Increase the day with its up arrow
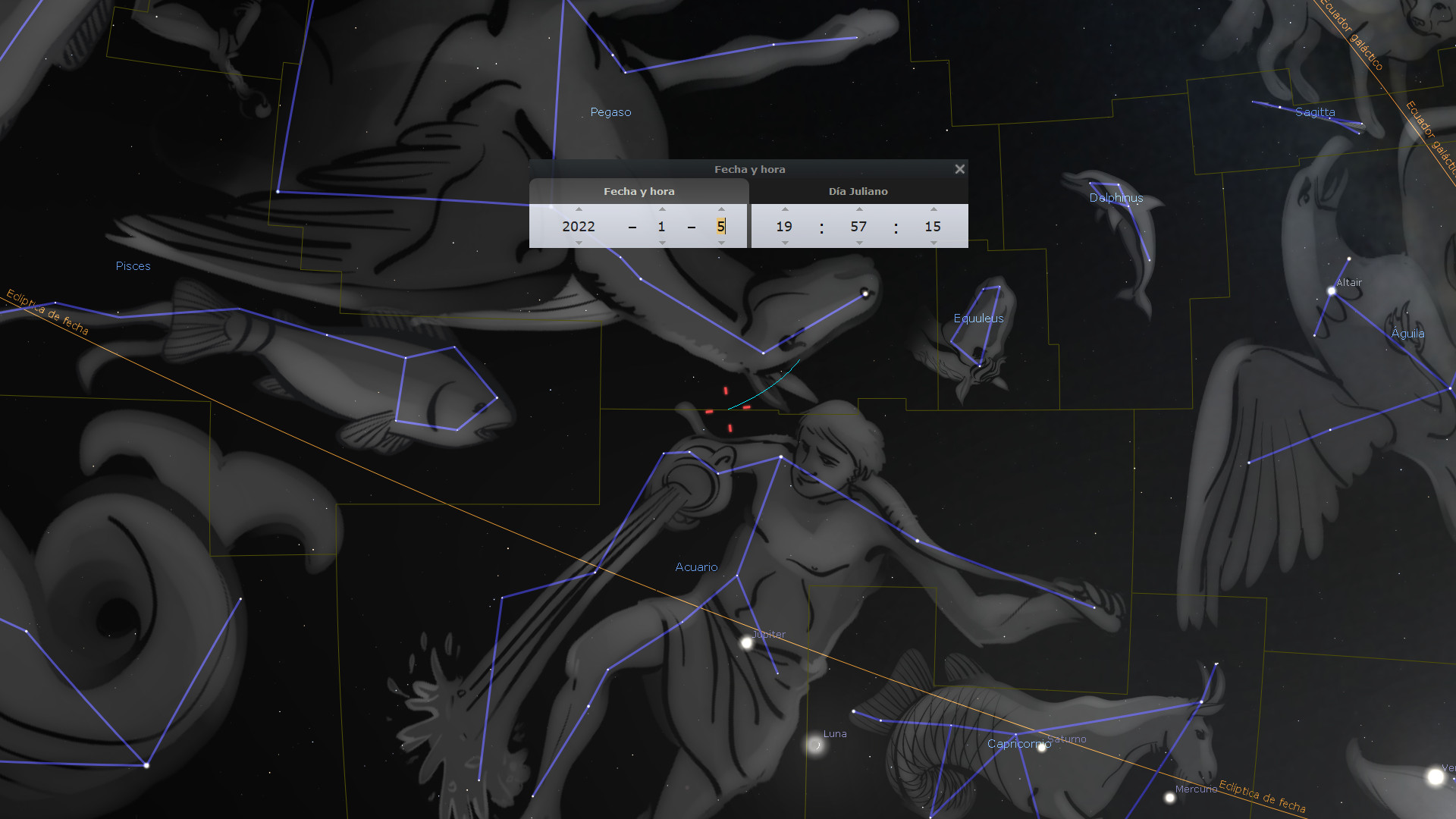Screen dimensions: 1456x819 point(721,209)
